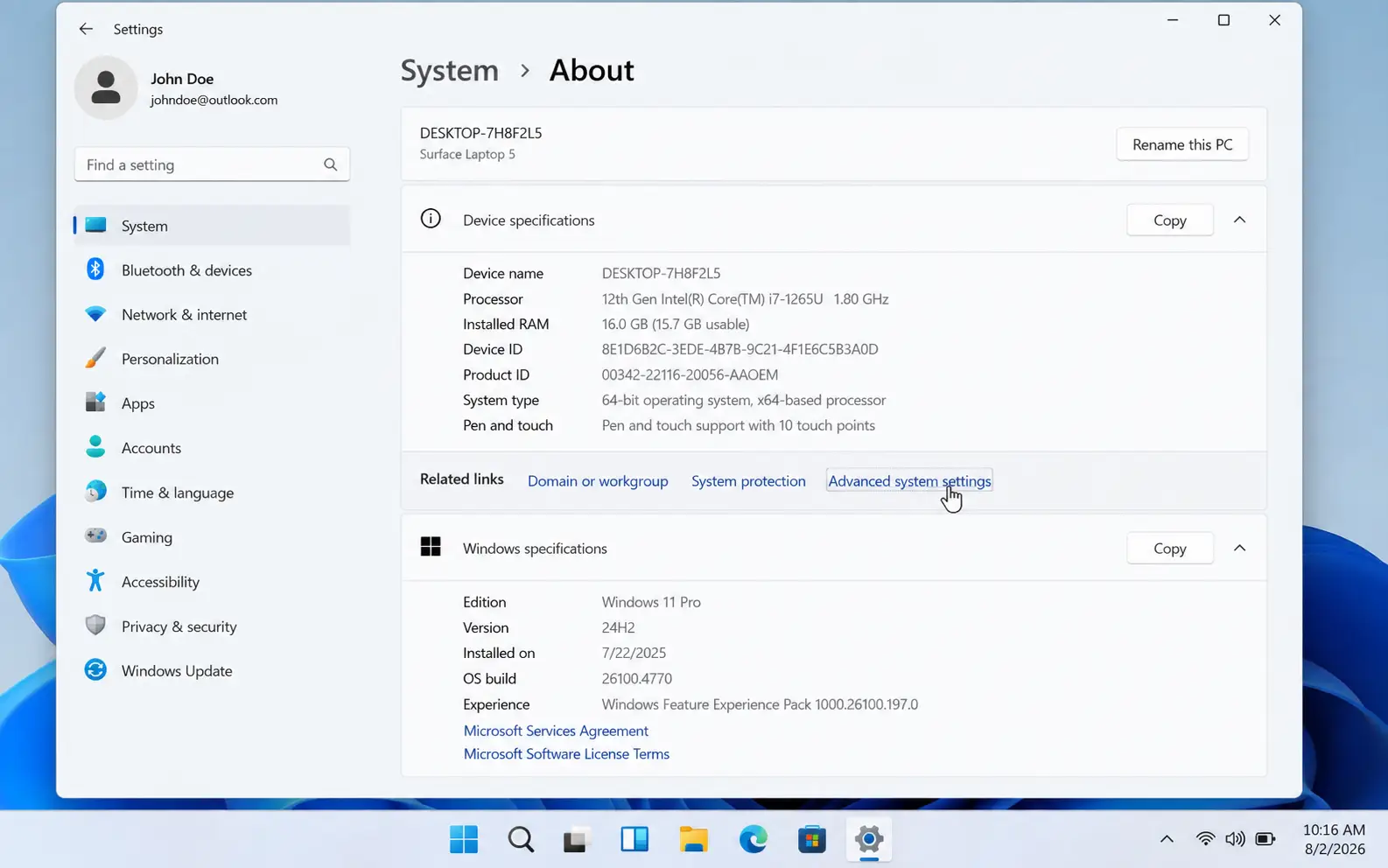The image size is (1388, 868).
Task: Click the back arrow in Settings
Action: tap(86, 29)
